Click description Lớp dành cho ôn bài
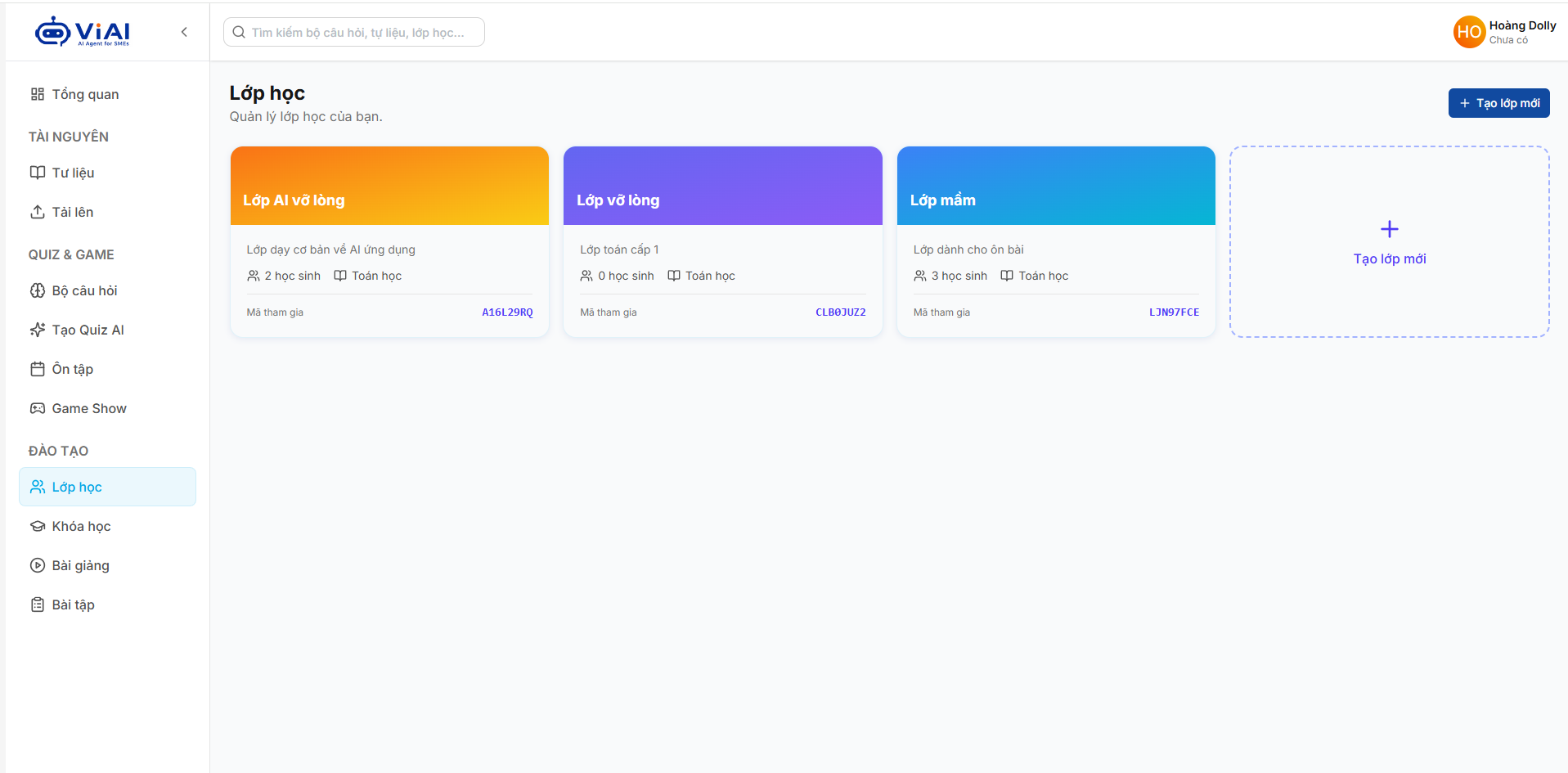Image resolution: width=1568 pixels, height=773 pixels. [x=968, y=249]
